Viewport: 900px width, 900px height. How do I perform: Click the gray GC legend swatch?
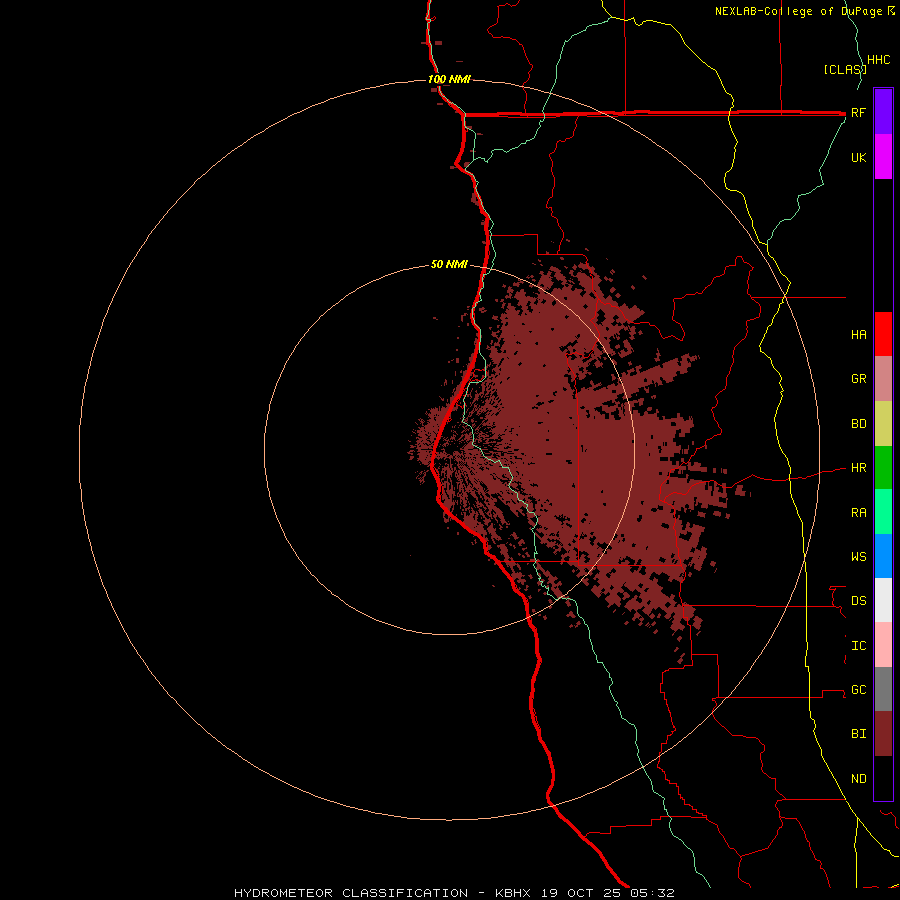point(883,689)
